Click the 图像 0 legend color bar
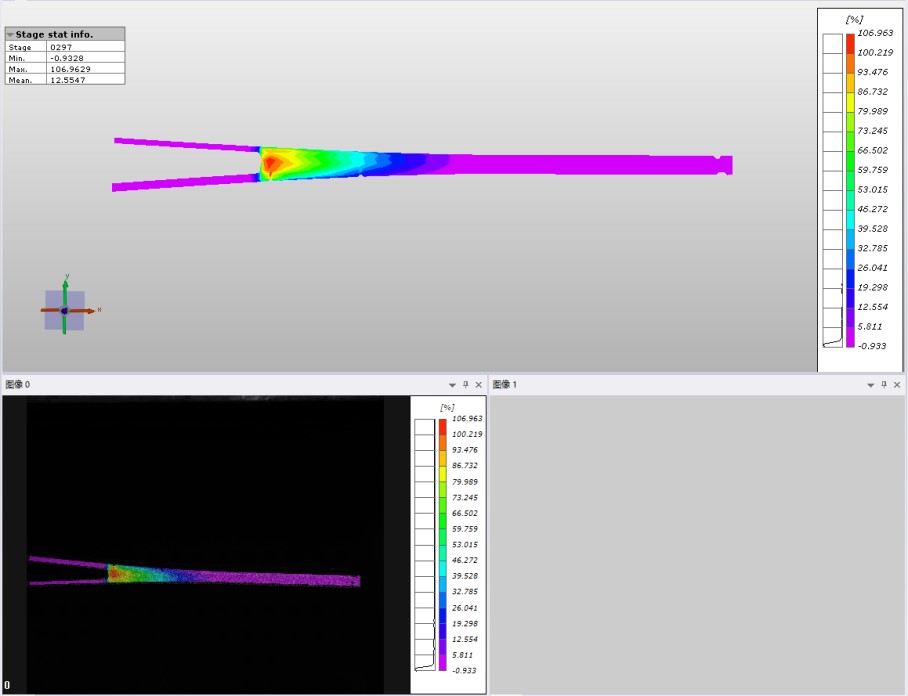The image size is (908, 696). [442, 545]
